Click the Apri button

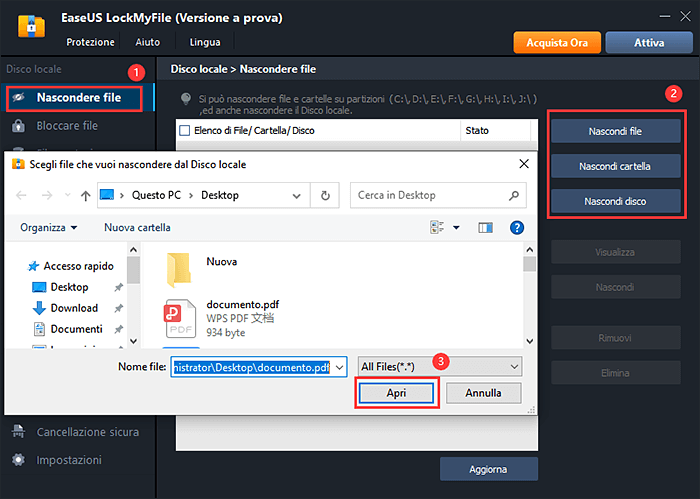pos(396,393)
